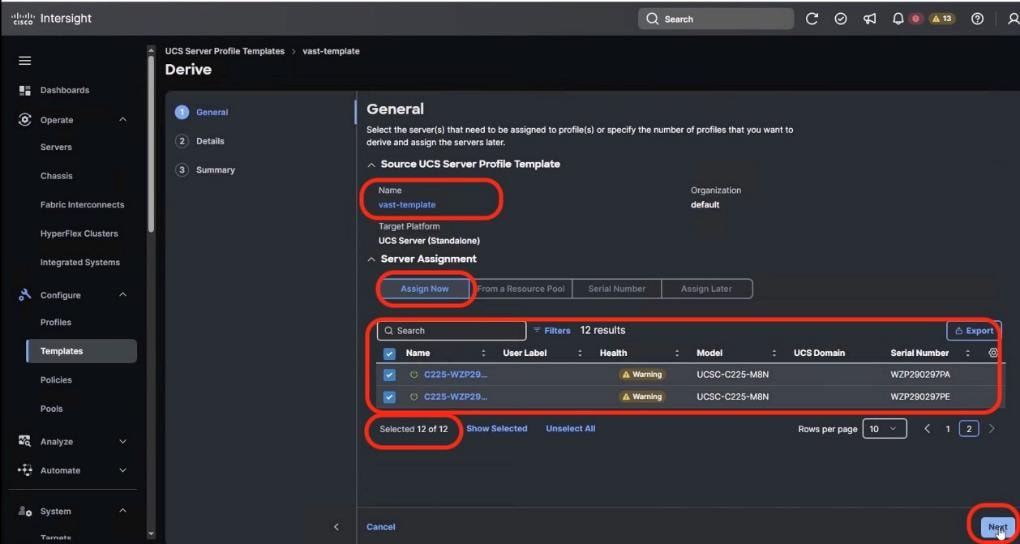
Task: Open HyperFlex Clusters in sidebar
Action: (x=79, y=233)
